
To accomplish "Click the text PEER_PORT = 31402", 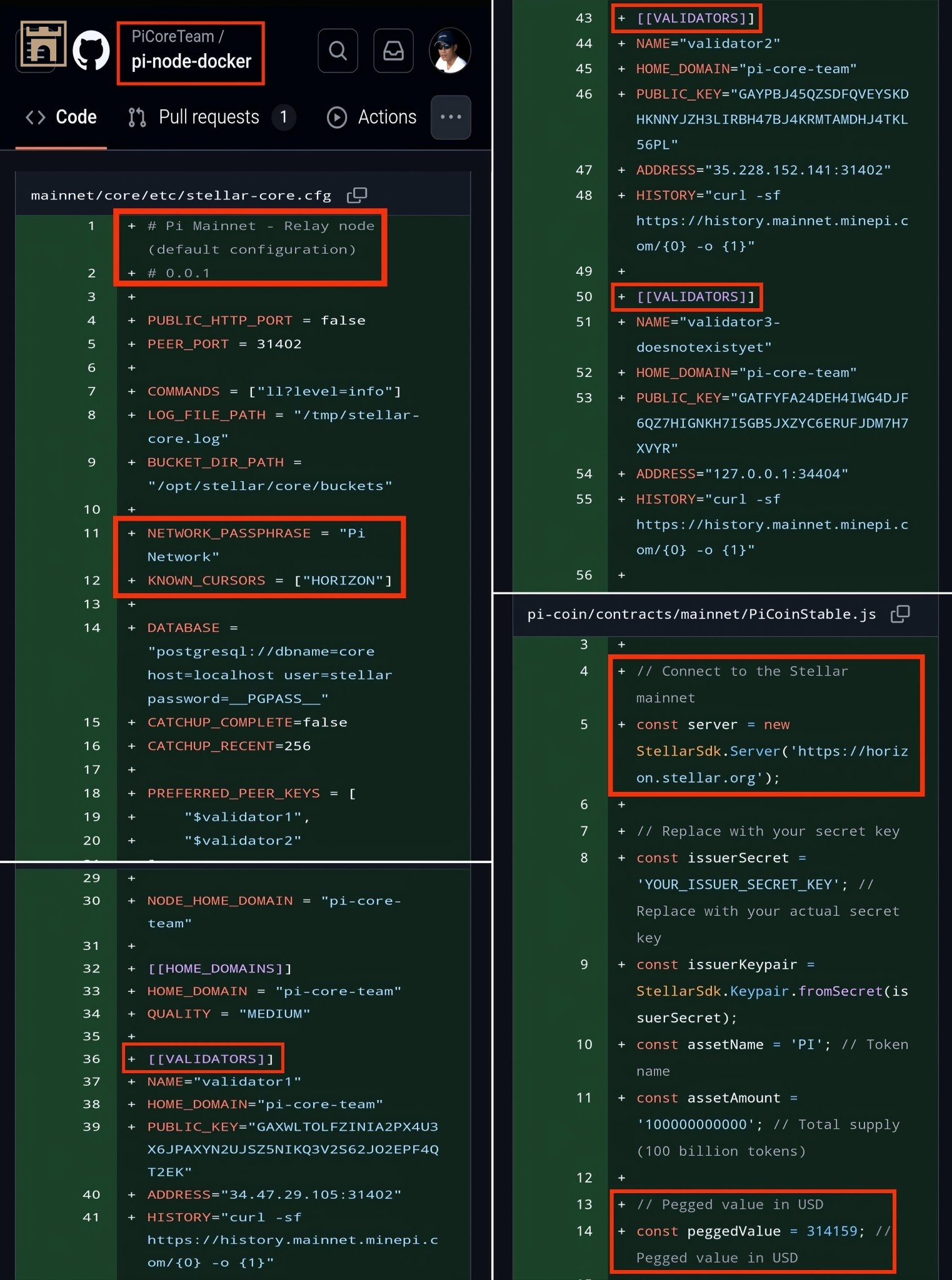I will (x=224, y=344).
